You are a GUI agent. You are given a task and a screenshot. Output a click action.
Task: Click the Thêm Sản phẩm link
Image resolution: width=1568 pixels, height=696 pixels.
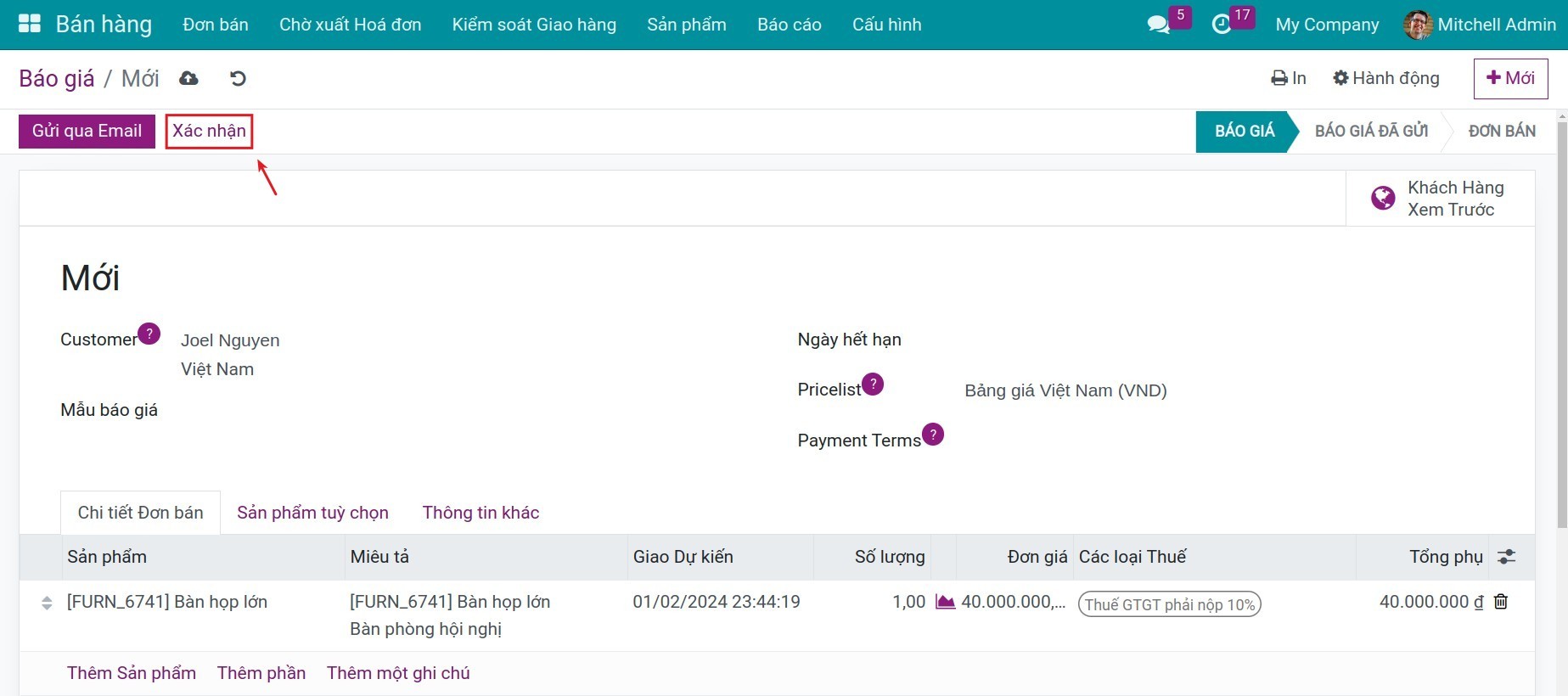[132, 673]
